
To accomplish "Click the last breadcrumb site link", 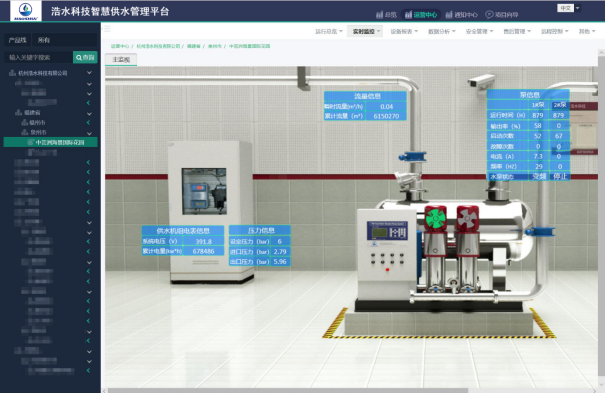I will click(249, 46).
